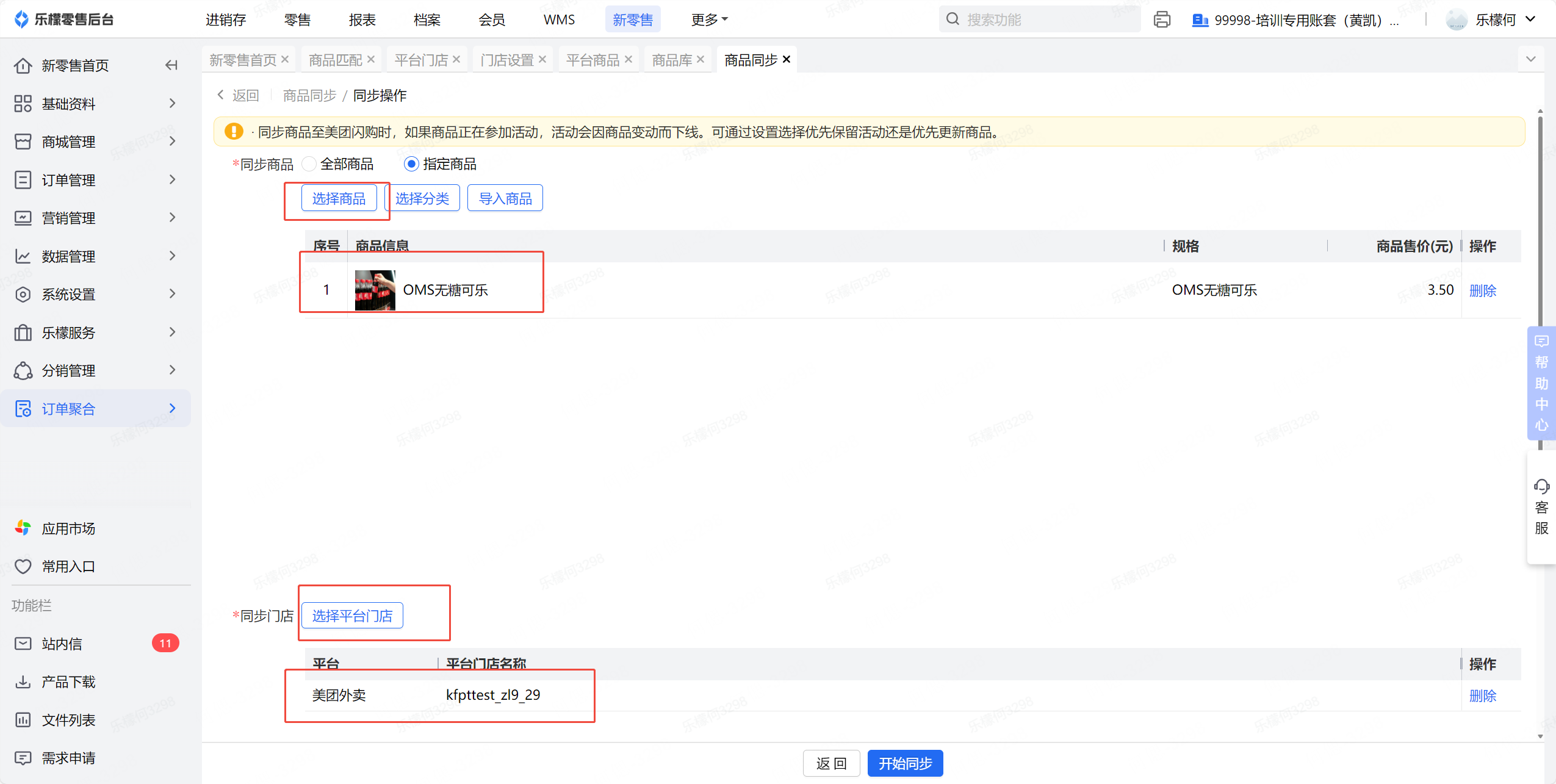
Task: Open 站内信 mail icon in sidebar
Action: (23, 644)
